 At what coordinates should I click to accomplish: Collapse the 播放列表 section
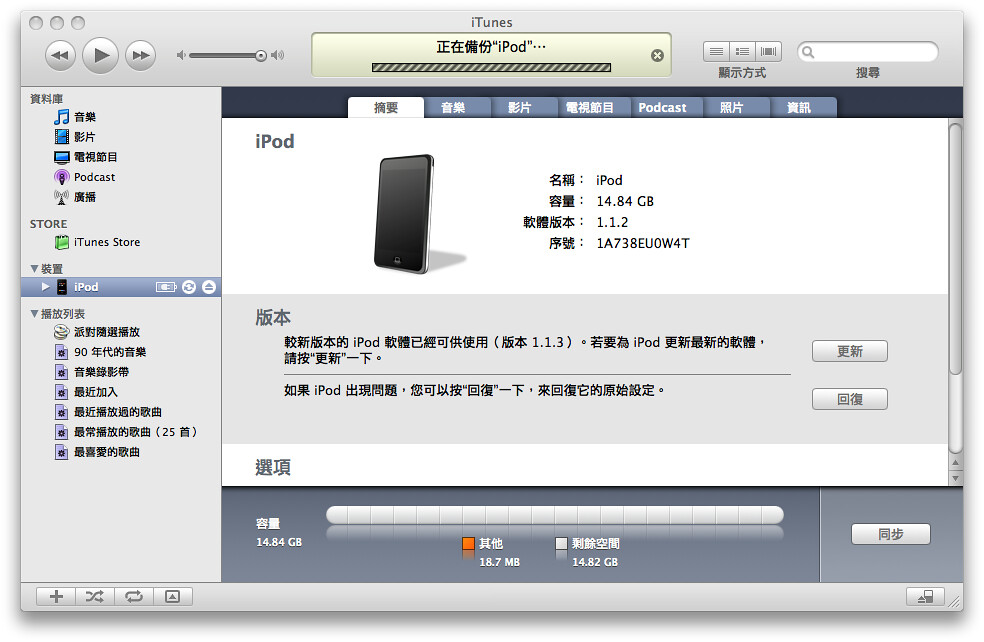pos(33,313)
